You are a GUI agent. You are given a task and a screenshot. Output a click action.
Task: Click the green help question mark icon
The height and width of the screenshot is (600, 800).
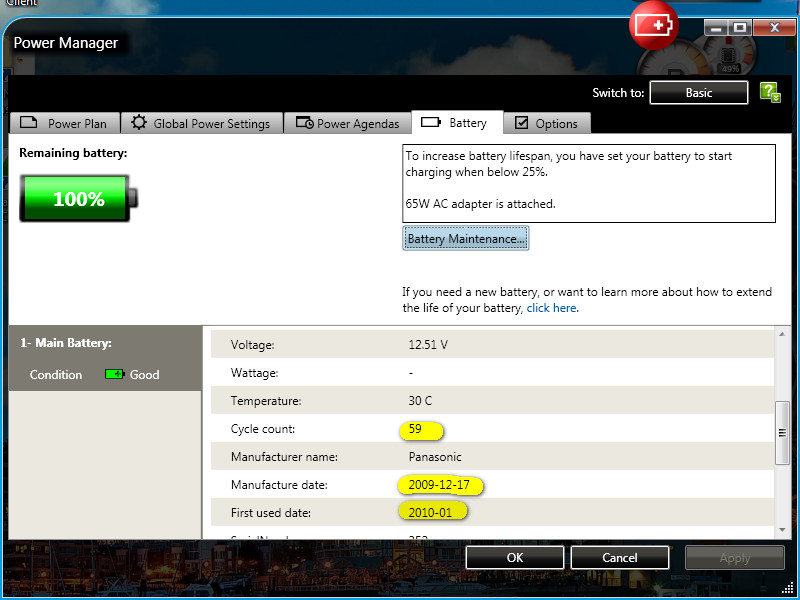tap(769, 93)
